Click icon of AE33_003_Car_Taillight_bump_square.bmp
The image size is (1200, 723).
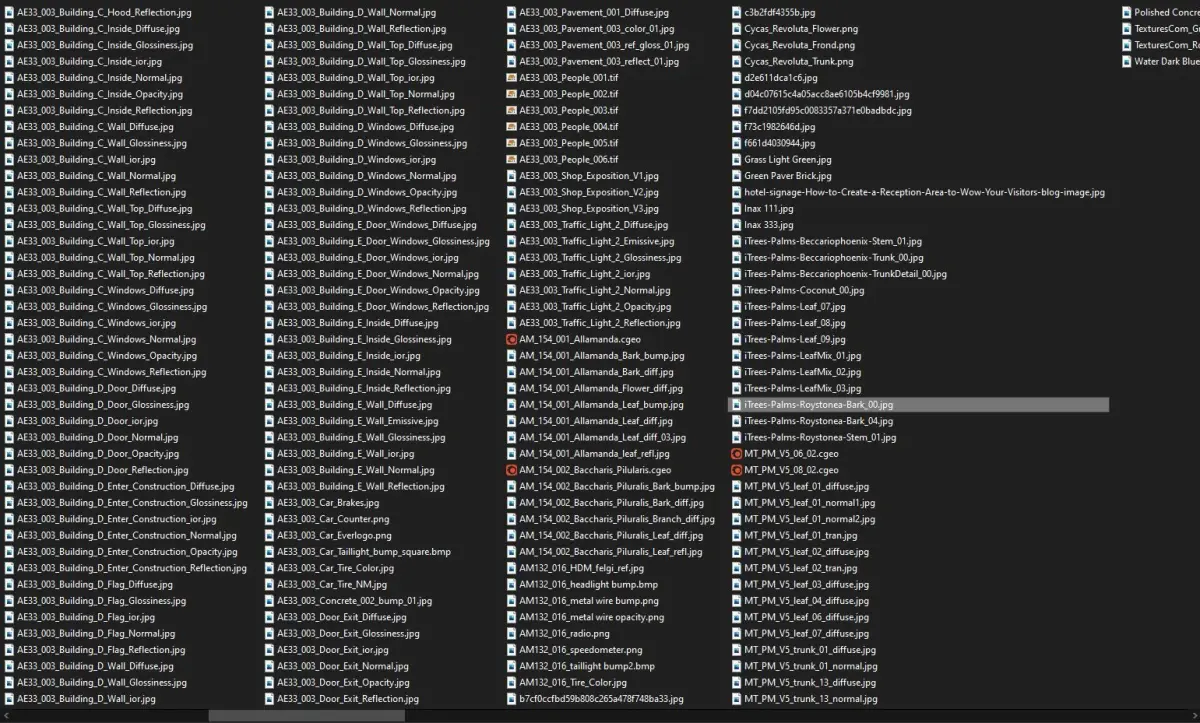(x=269, y=552)
